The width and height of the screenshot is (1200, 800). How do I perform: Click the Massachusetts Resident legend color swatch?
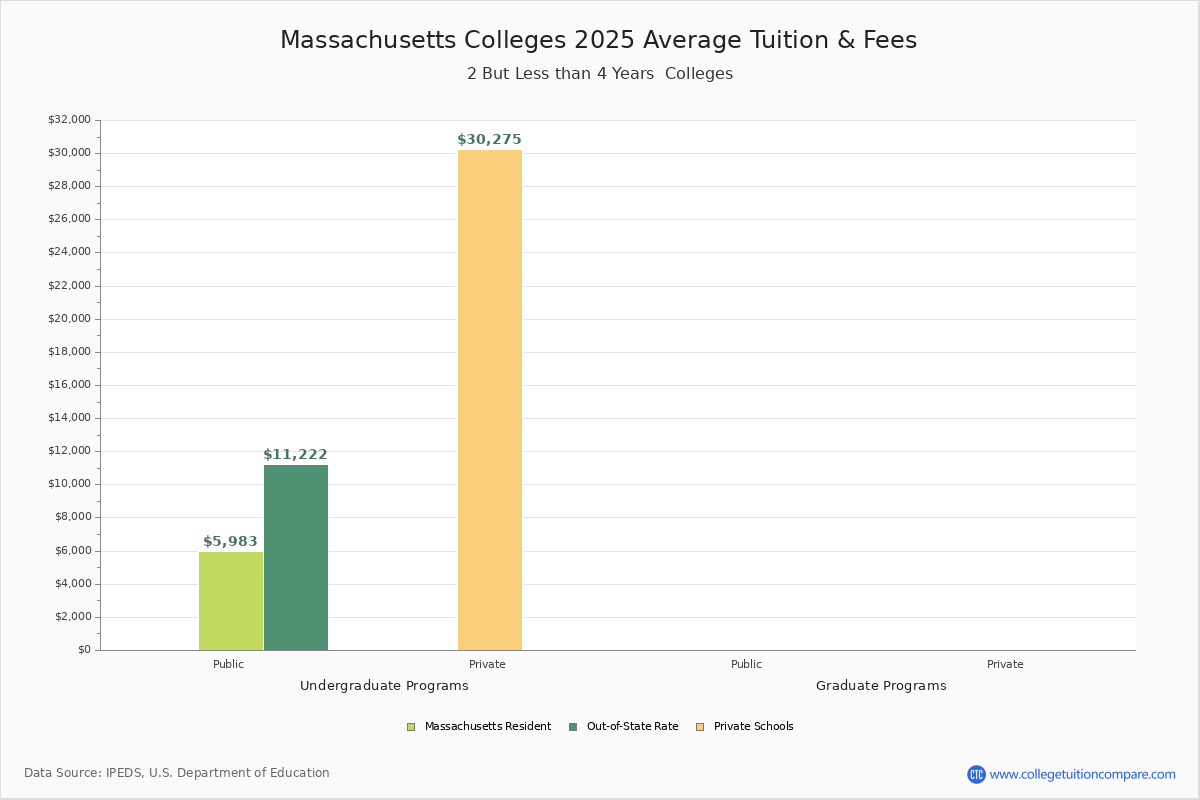pos(411,727)
